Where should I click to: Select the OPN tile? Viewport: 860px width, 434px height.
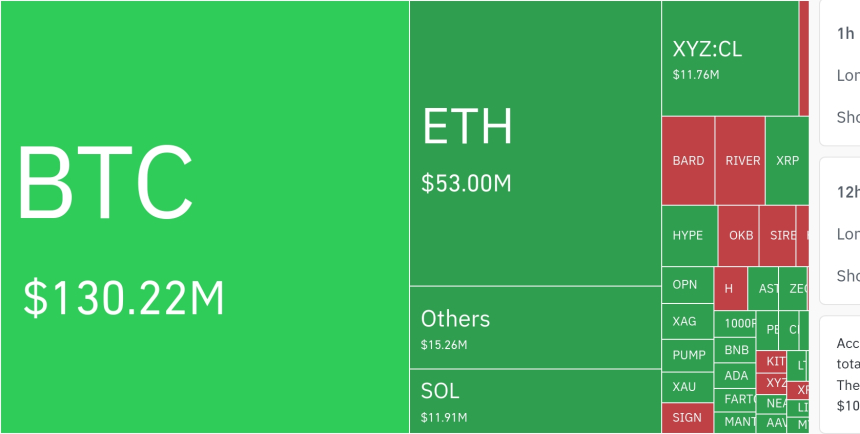tap(686, 285)
